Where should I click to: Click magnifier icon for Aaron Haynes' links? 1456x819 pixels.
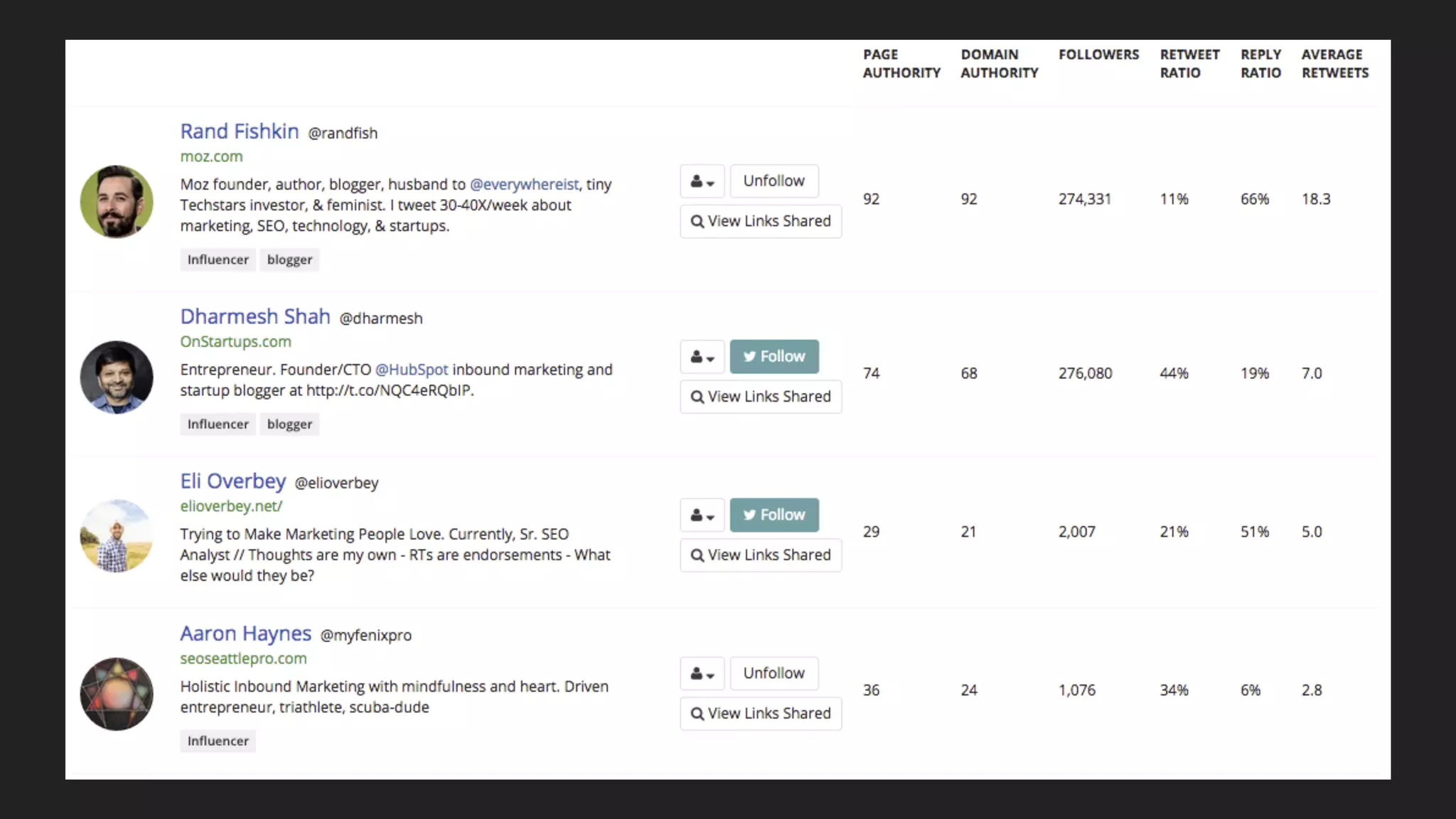click(697, 714)
